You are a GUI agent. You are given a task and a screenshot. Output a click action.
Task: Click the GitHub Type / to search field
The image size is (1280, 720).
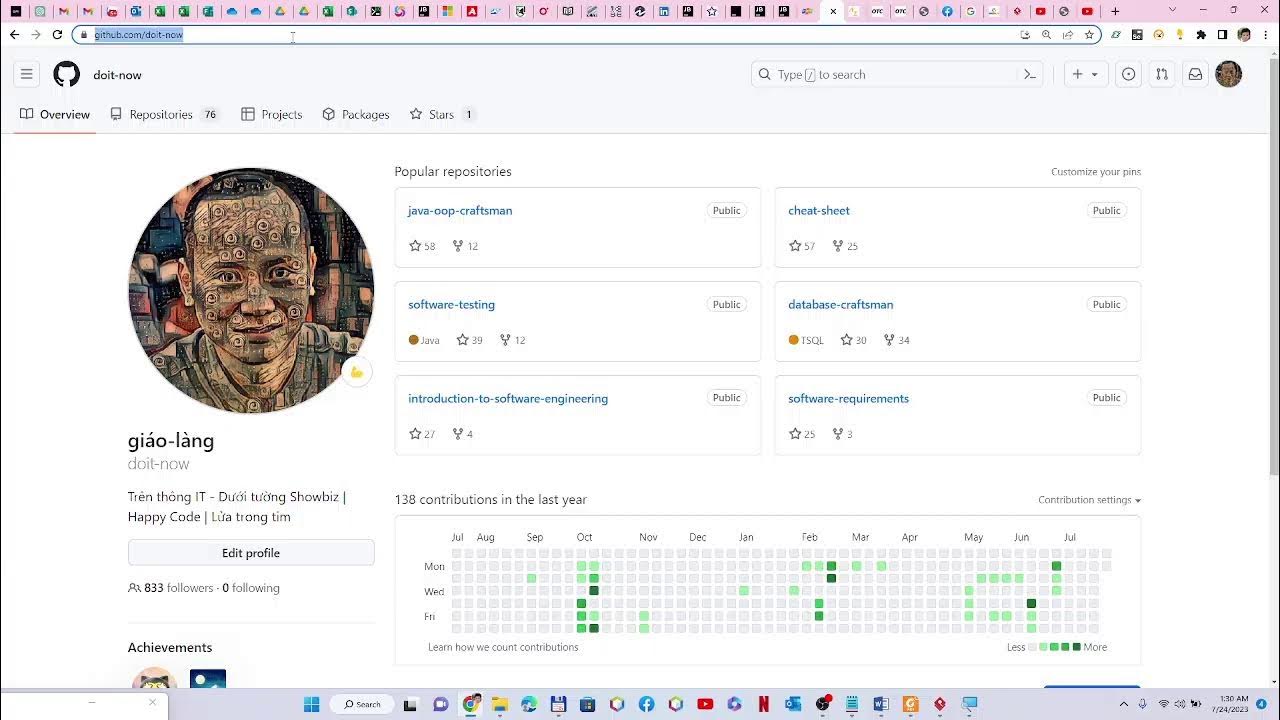coord(897,74)
